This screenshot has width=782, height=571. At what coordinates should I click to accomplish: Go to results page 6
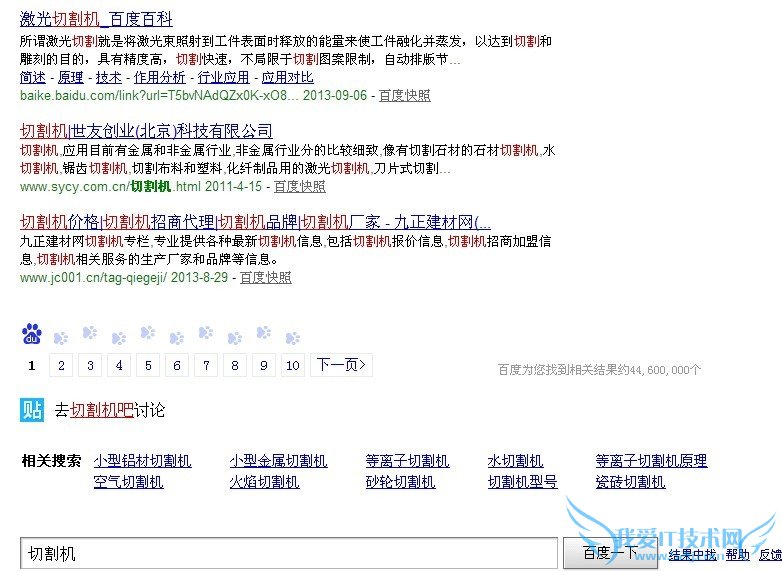pos(177,366)
